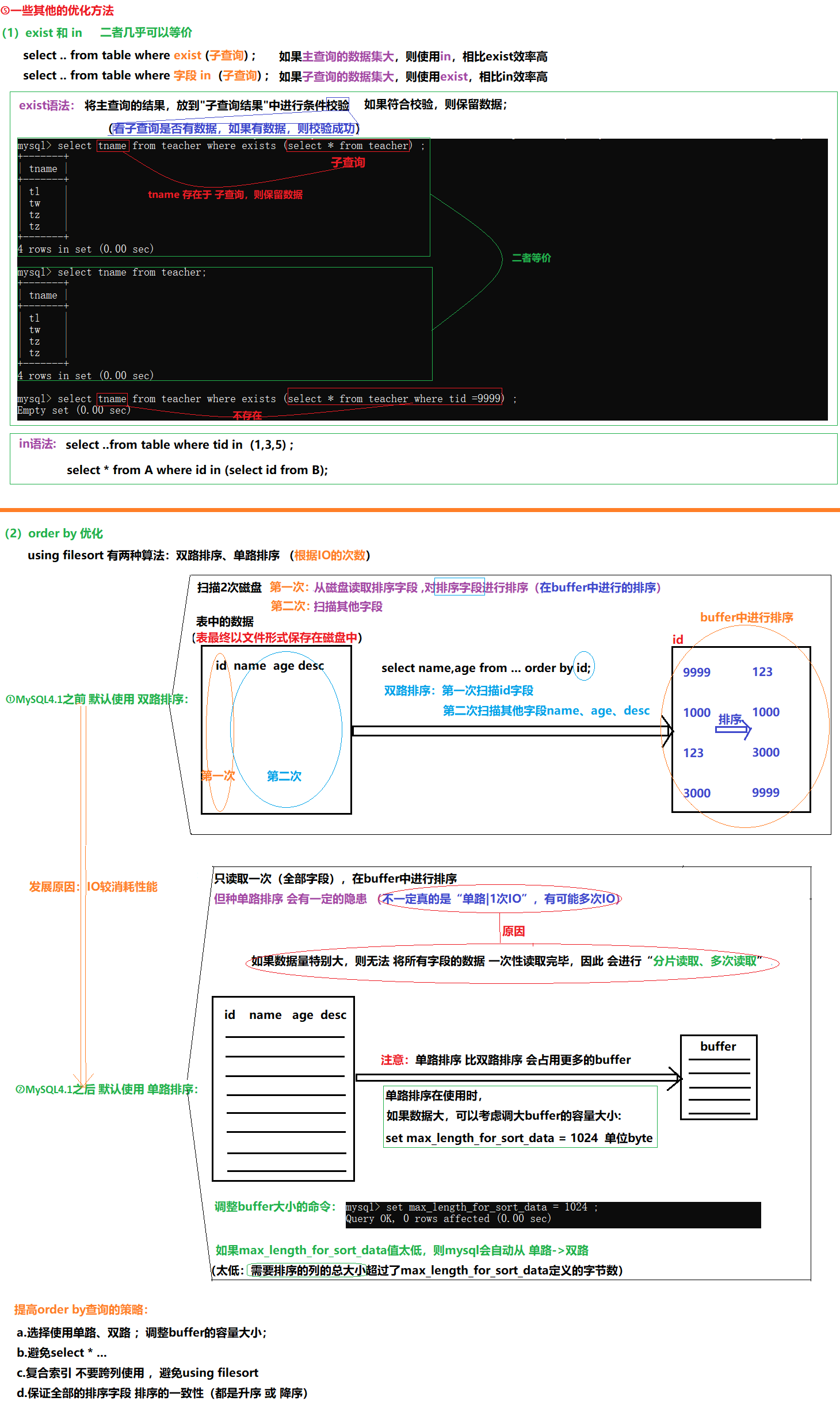Click the 发展原因 orange label
The width and height of the screenshot is (840, 1405).
(53, 887)
